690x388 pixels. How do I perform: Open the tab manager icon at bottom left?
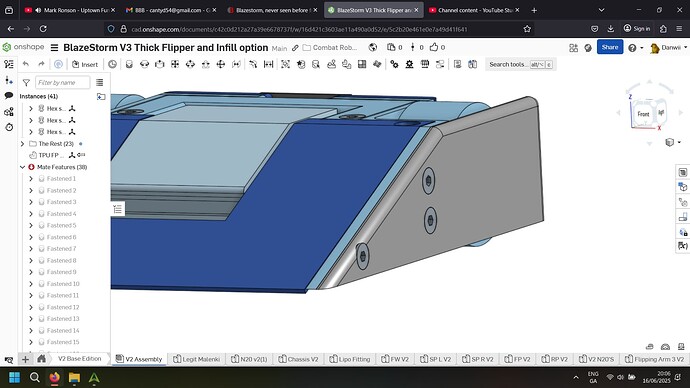pos(8,359)
